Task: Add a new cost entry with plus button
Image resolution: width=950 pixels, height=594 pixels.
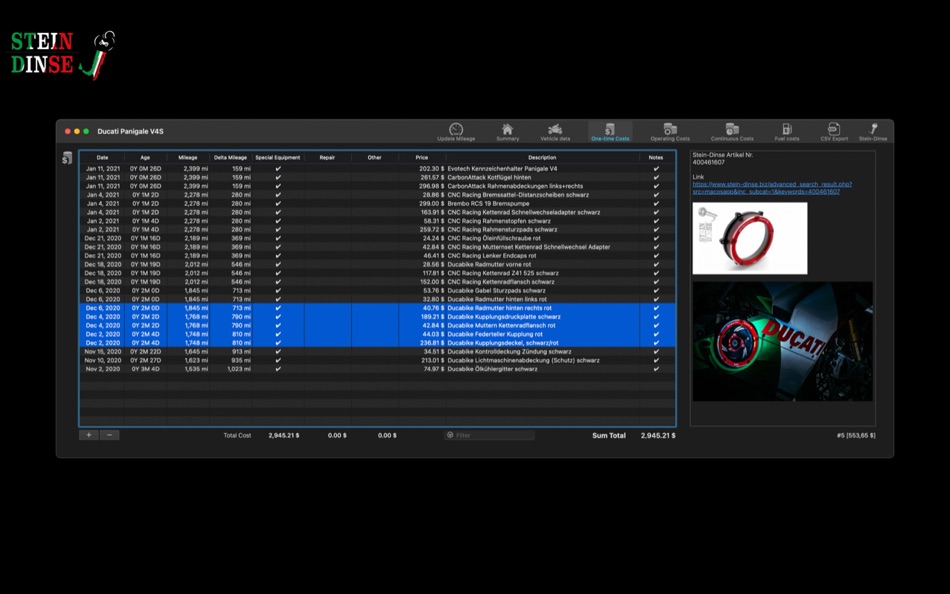Action: (x=88, y=435)
